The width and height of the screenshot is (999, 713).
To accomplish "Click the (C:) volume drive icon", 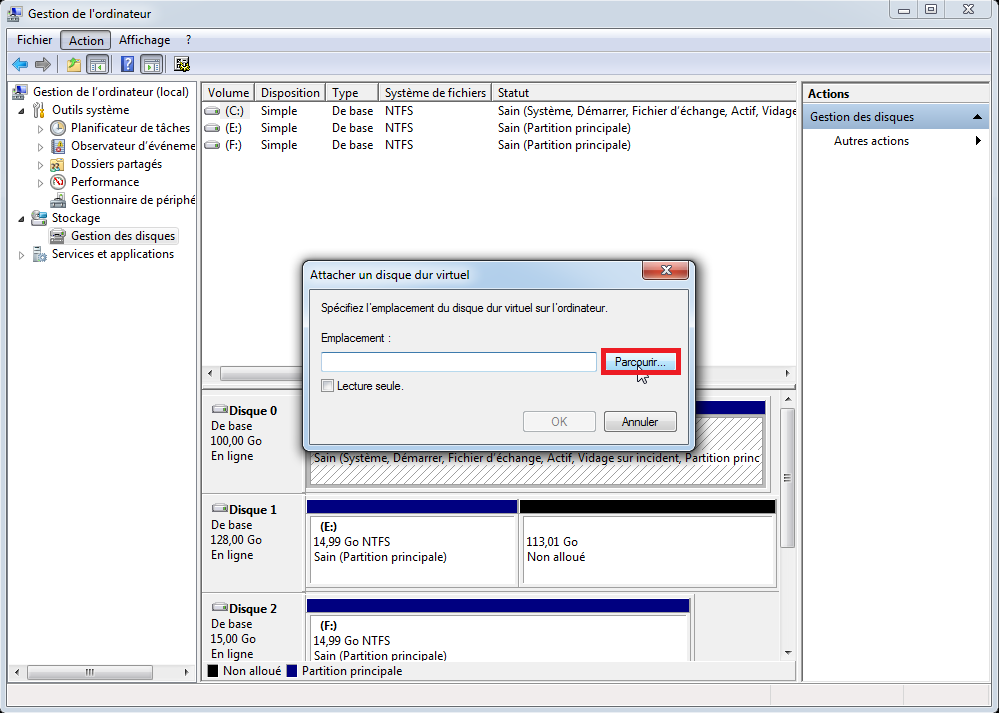I will click(x=212, y=111).
